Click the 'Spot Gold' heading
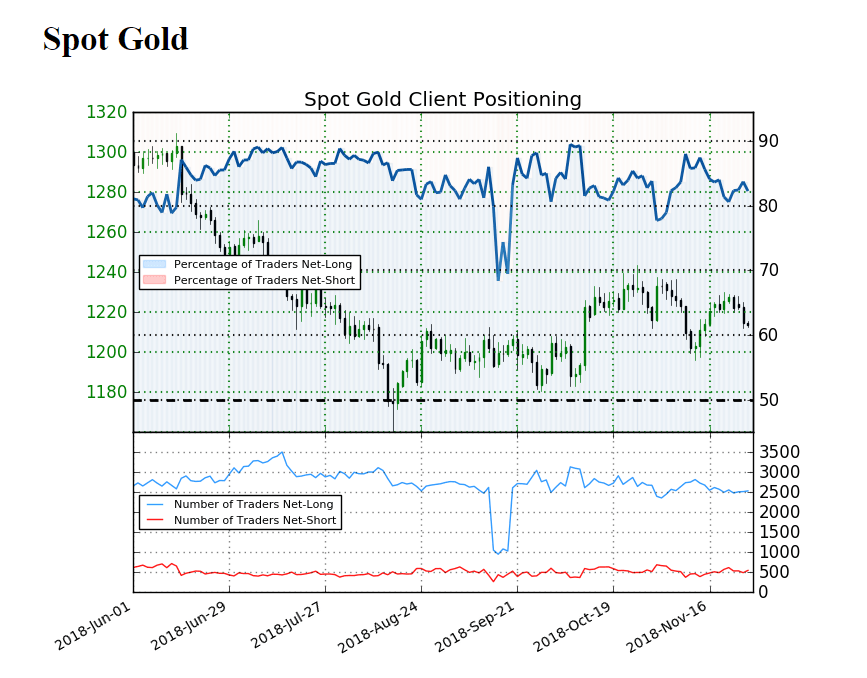This screenshot has width=867, height=678. click(116, 39)
